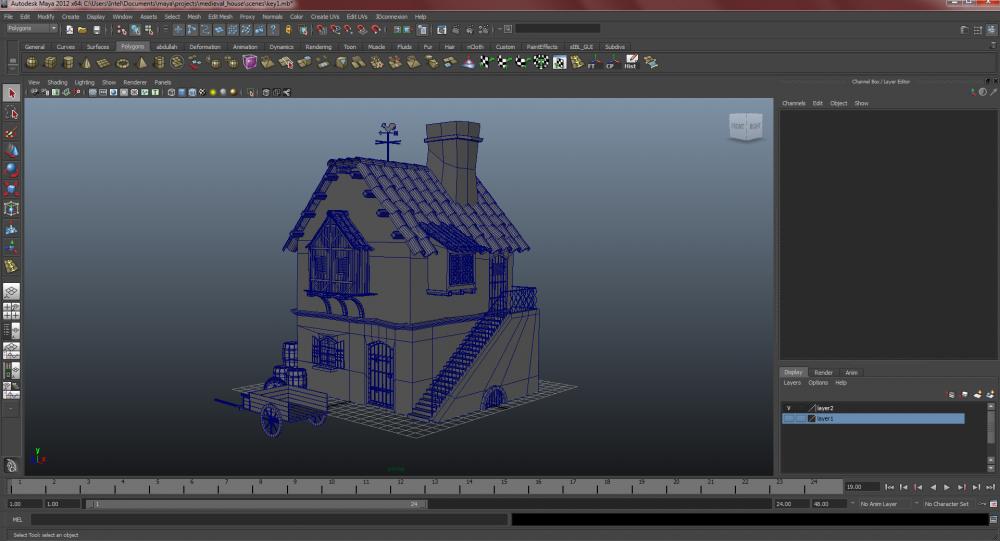
Task: Activate the Select tool in toolbox
Action: 11,93
